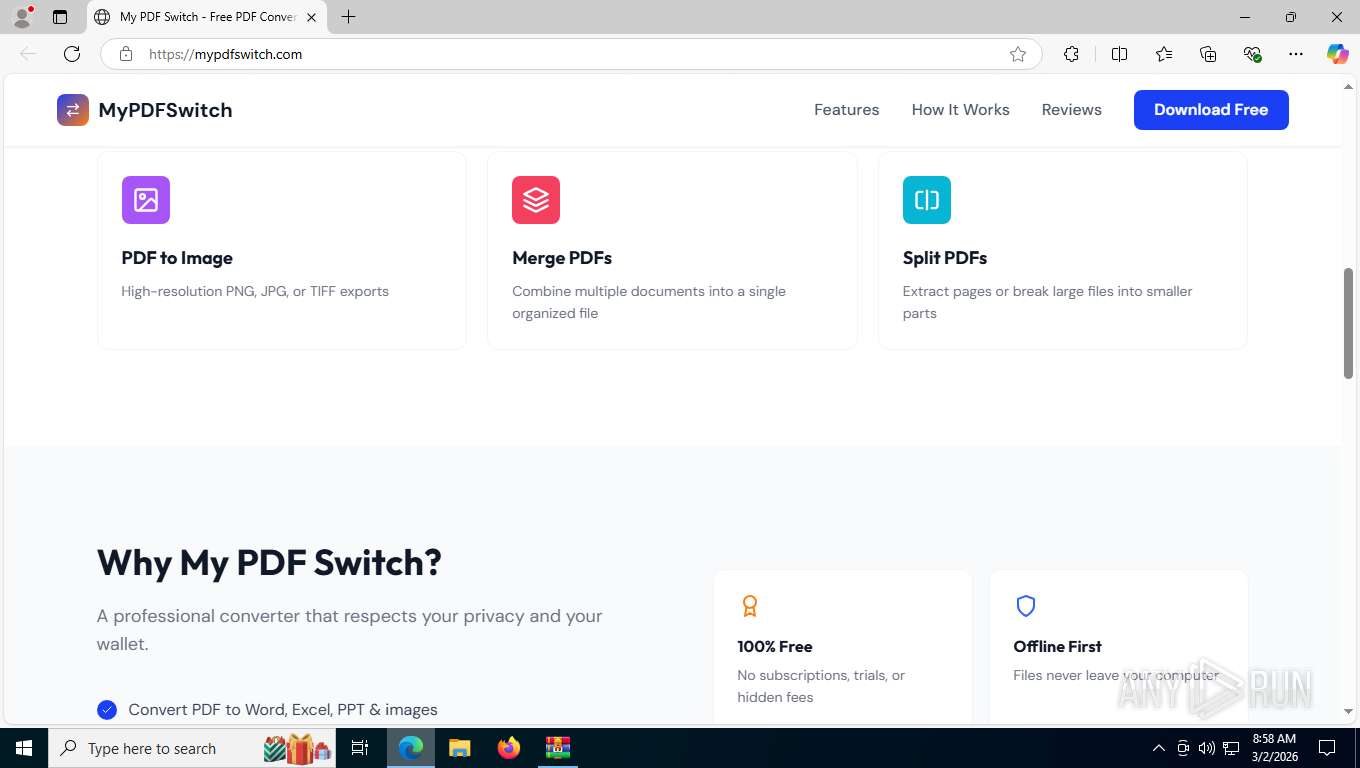
Task: Launch File Explorer from the taskbar
Action: (459, 748)
